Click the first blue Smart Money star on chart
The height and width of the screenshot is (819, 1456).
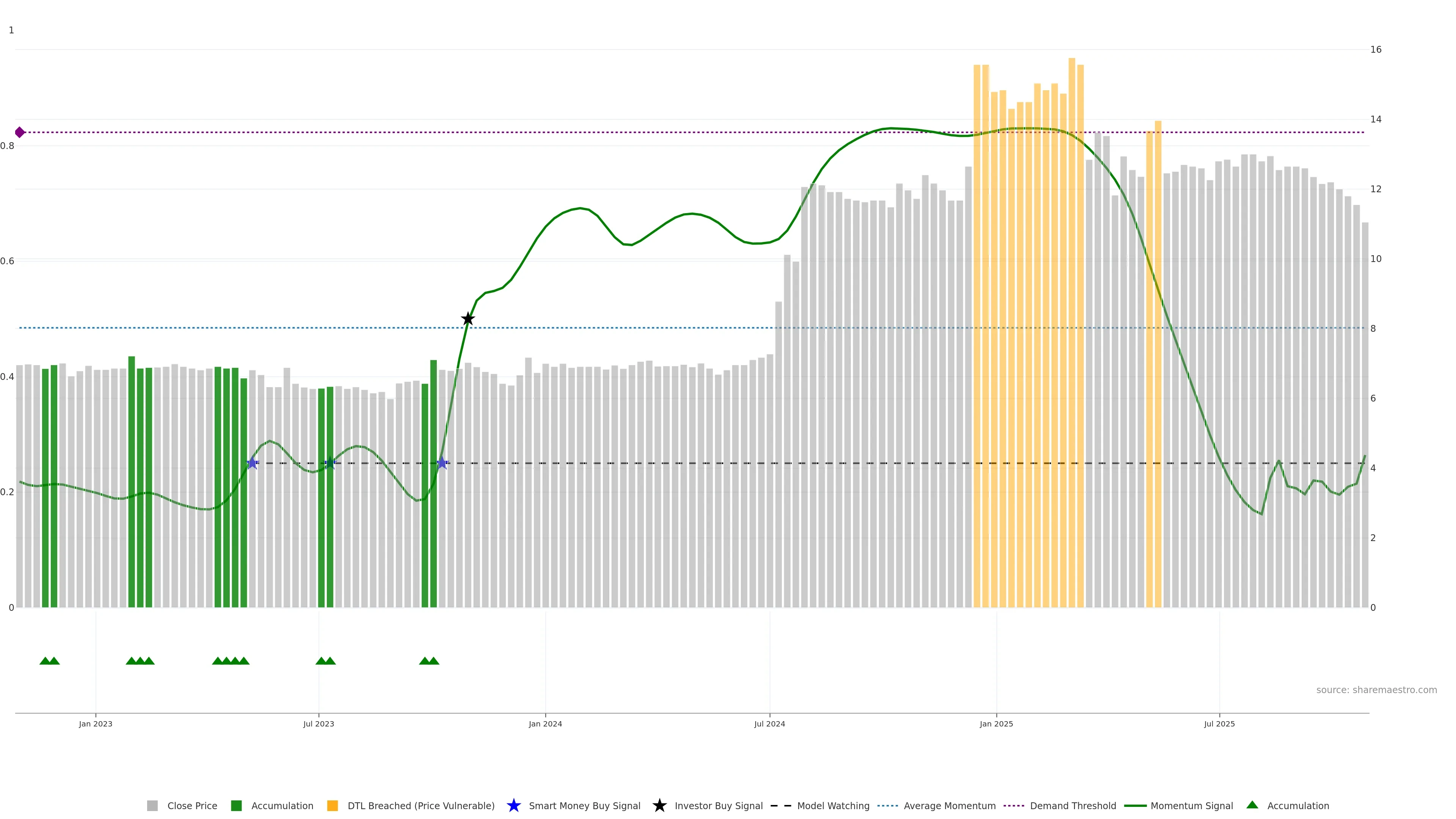tap(253, 463)
